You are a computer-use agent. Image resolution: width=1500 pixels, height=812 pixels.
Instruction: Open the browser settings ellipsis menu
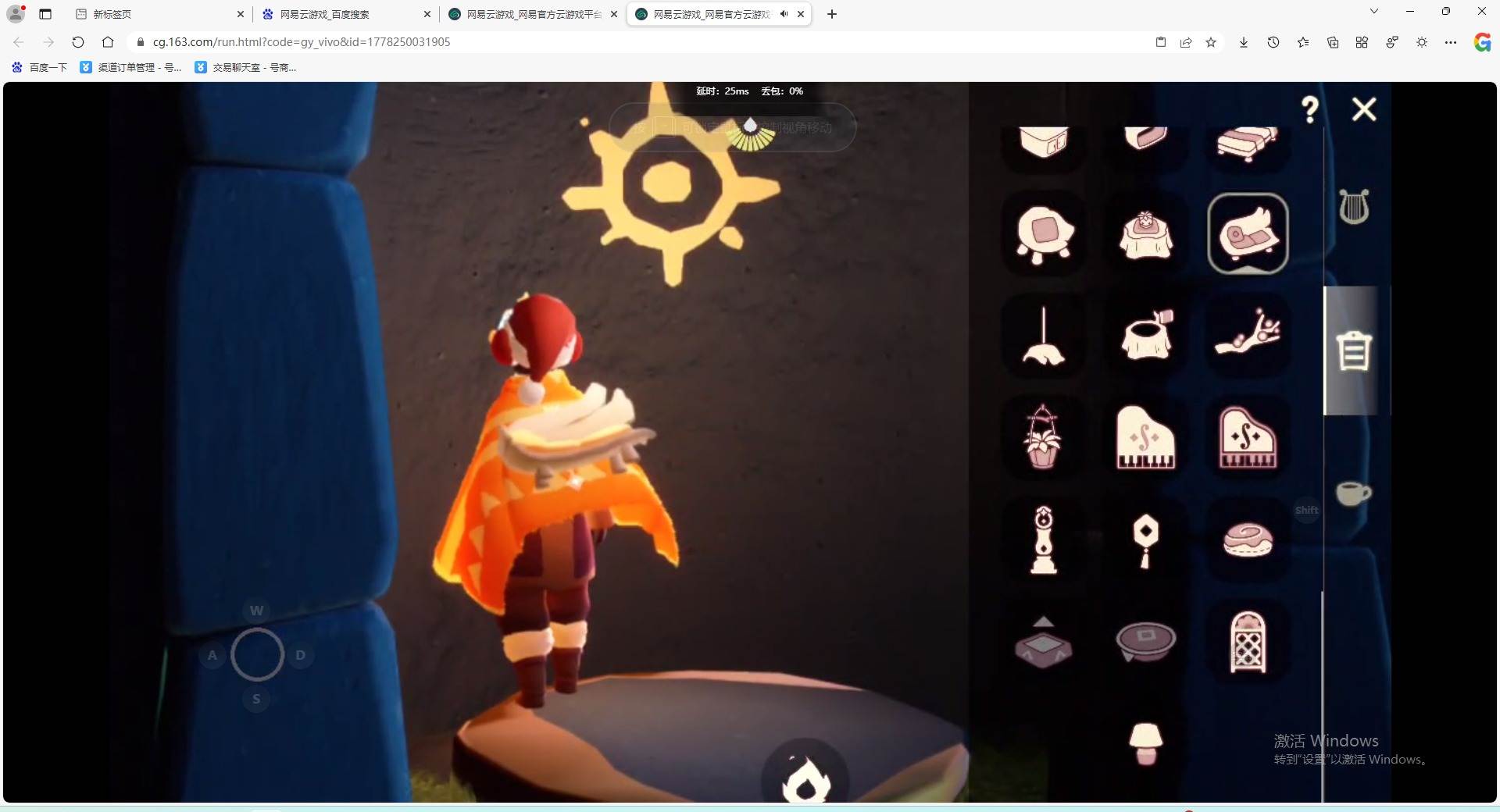click(1451, 42)
